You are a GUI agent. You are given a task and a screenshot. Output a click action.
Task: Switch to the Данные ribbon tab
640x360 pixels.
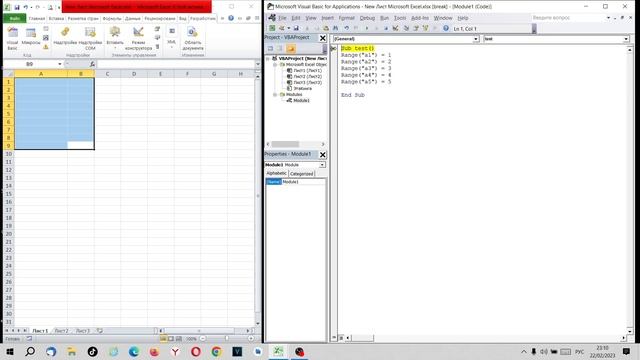point(133,18)
